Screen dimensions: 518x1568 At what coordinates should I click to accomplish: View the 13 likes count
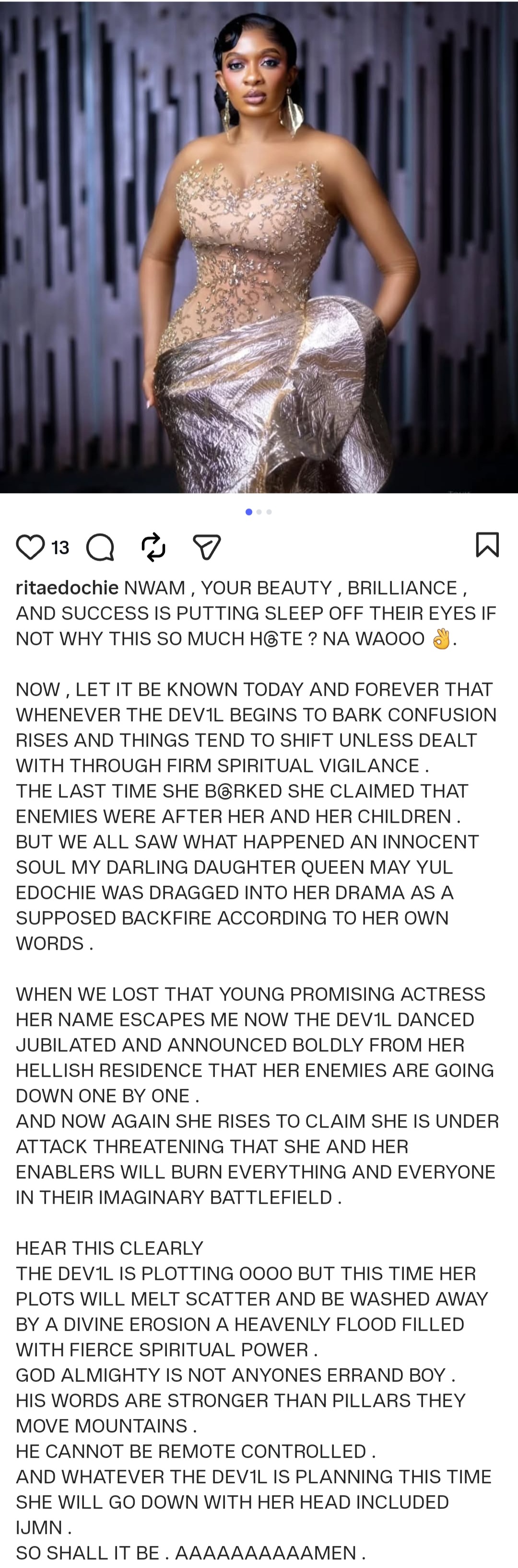(x=60, y=548)
